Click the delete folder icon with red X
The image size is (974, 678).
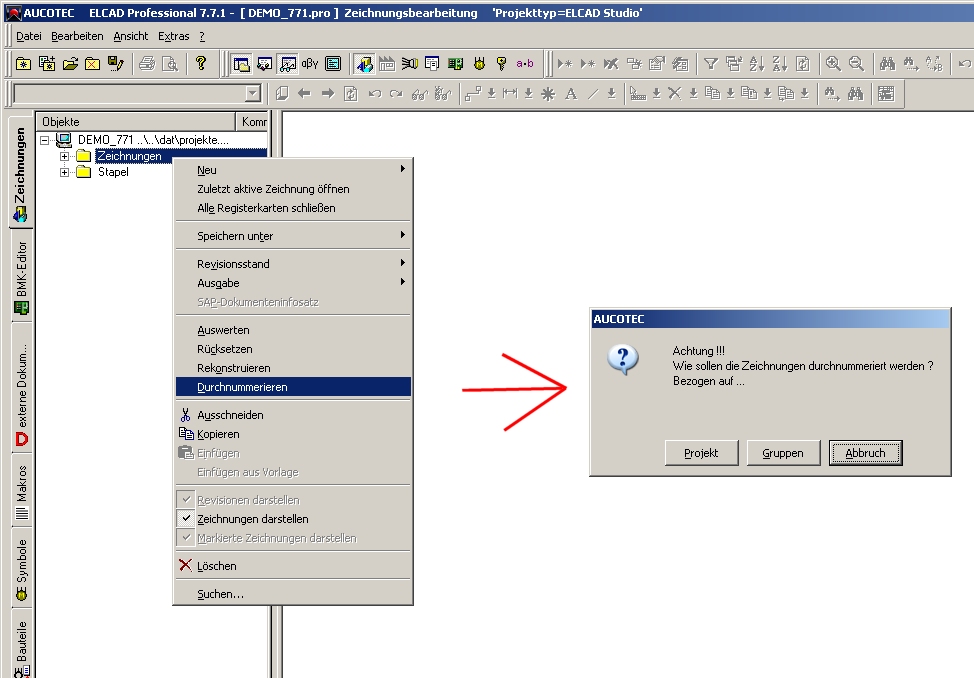coord(93,63)
